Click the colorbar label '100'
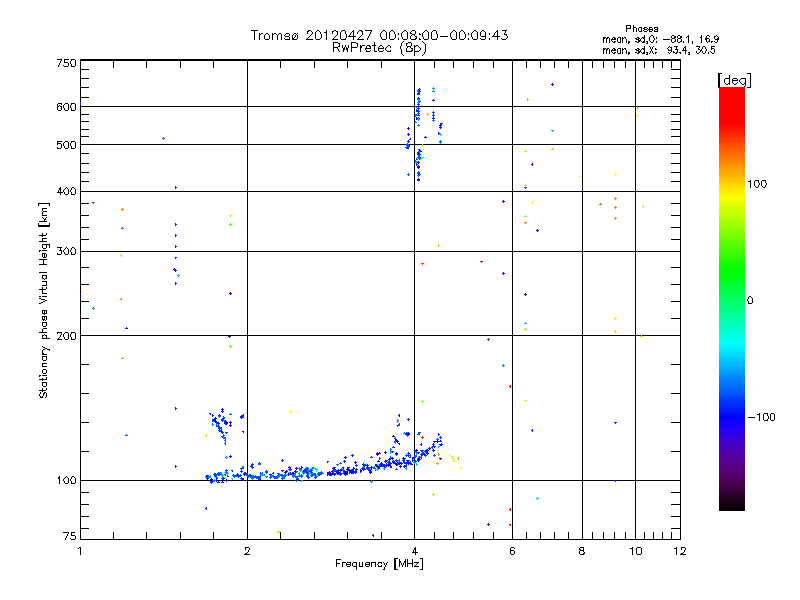The image size is (800, 600). (x=757, y=184)
